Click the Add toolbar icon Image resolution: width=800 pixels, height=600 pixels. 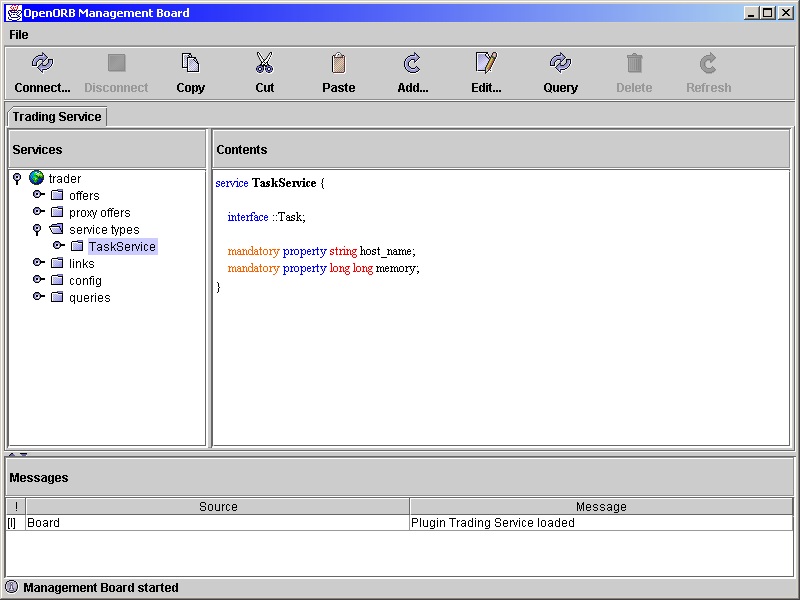[412, 63]
